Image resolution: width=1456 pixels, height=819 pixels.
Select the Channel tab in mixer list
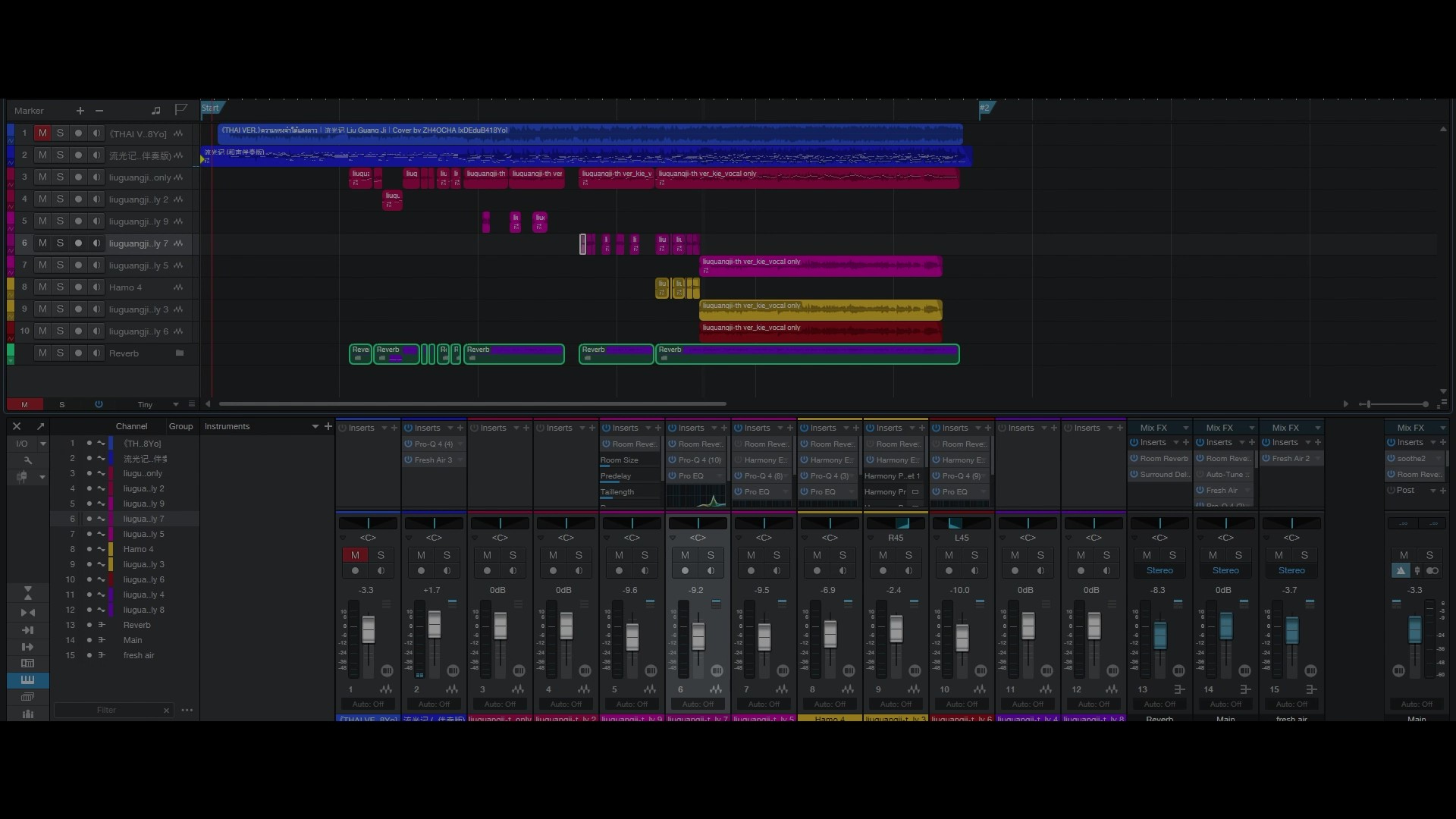[x=131, y=426]
